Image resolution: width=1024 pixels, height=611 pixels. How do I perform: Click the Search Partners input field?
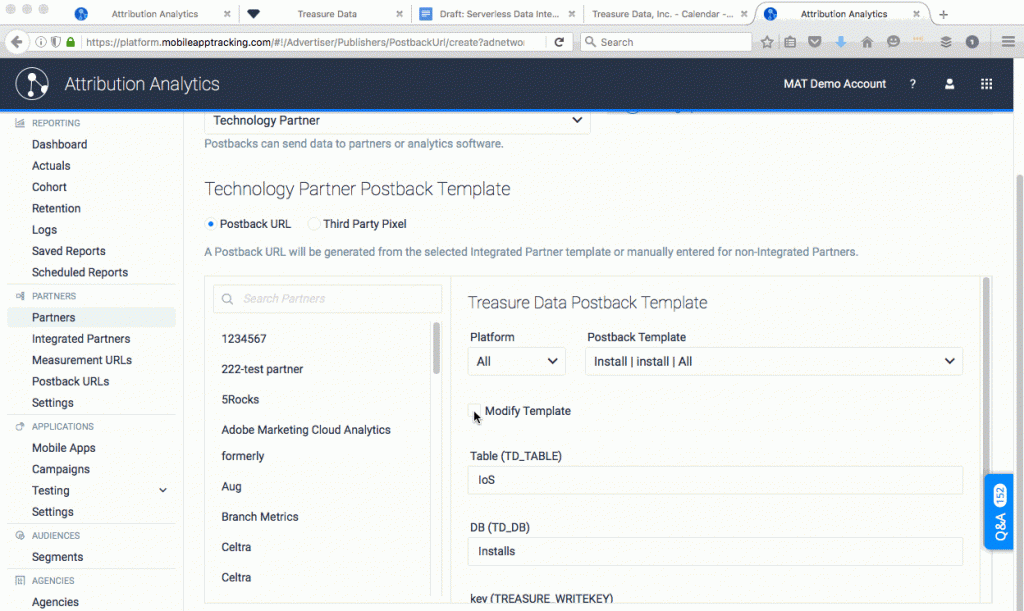pos(327,299)
